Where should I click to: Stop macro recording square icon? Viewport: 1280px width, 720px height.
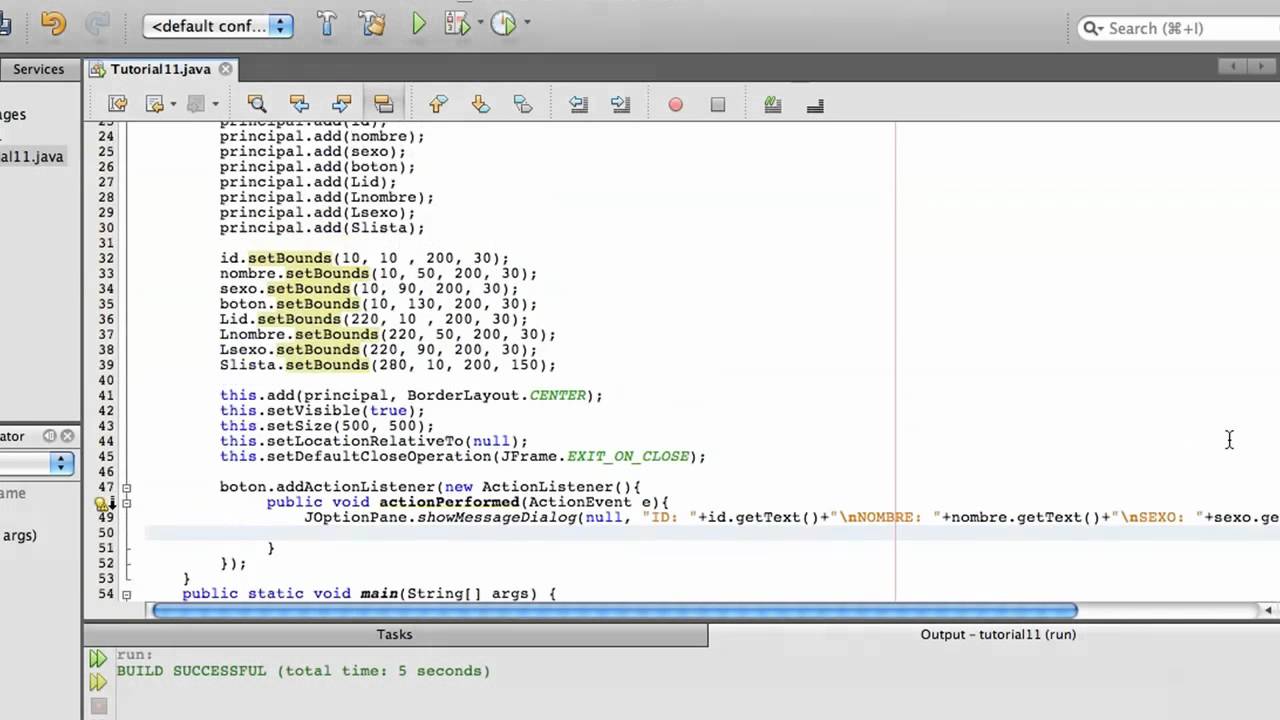pos(717,105)
